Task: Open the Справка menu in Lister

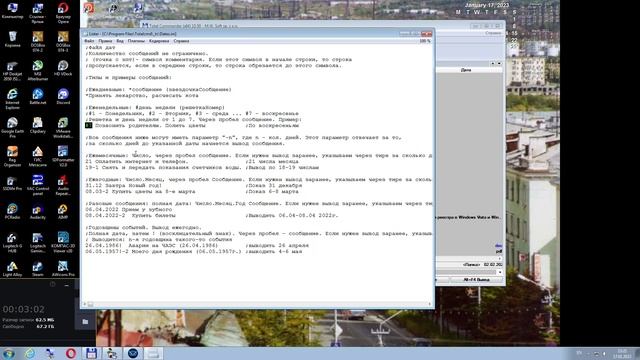Action: point(181,41)
